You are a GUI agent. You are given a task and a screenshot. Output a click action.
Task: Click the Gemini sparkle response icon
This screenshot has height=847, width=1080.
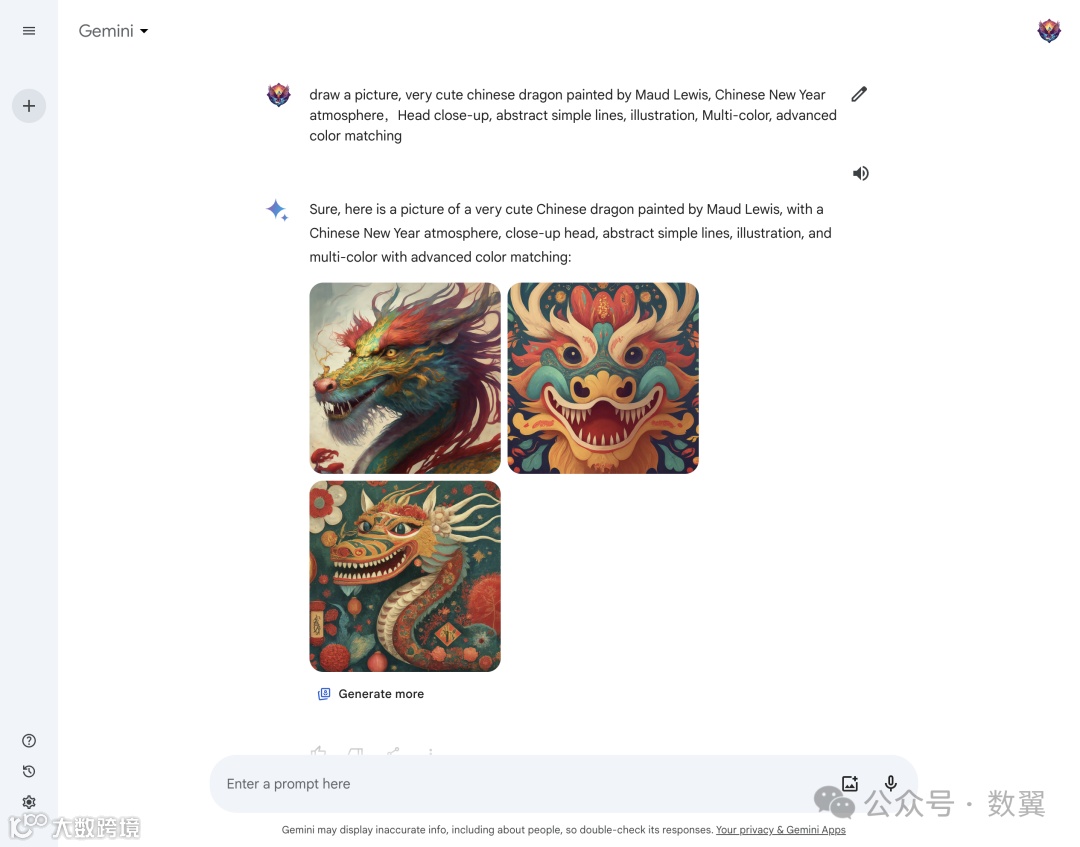[x=277, y=210]
